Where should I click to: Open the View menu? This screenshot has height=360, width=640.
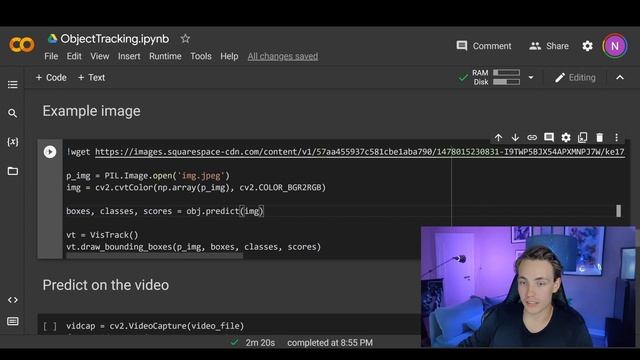(100, 56)
